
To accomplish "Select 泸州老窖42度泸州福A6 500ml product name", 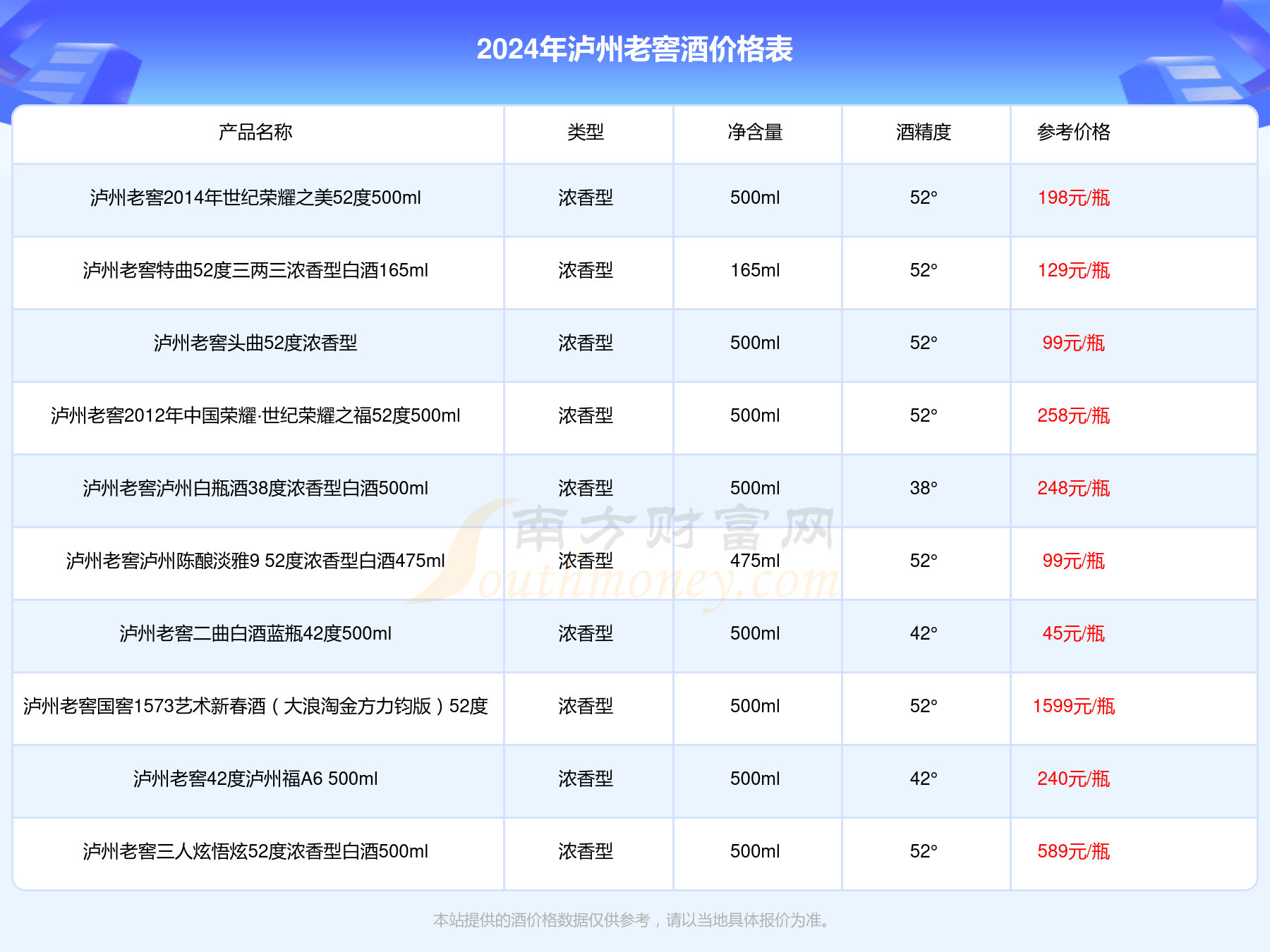I will pos(255,779).
